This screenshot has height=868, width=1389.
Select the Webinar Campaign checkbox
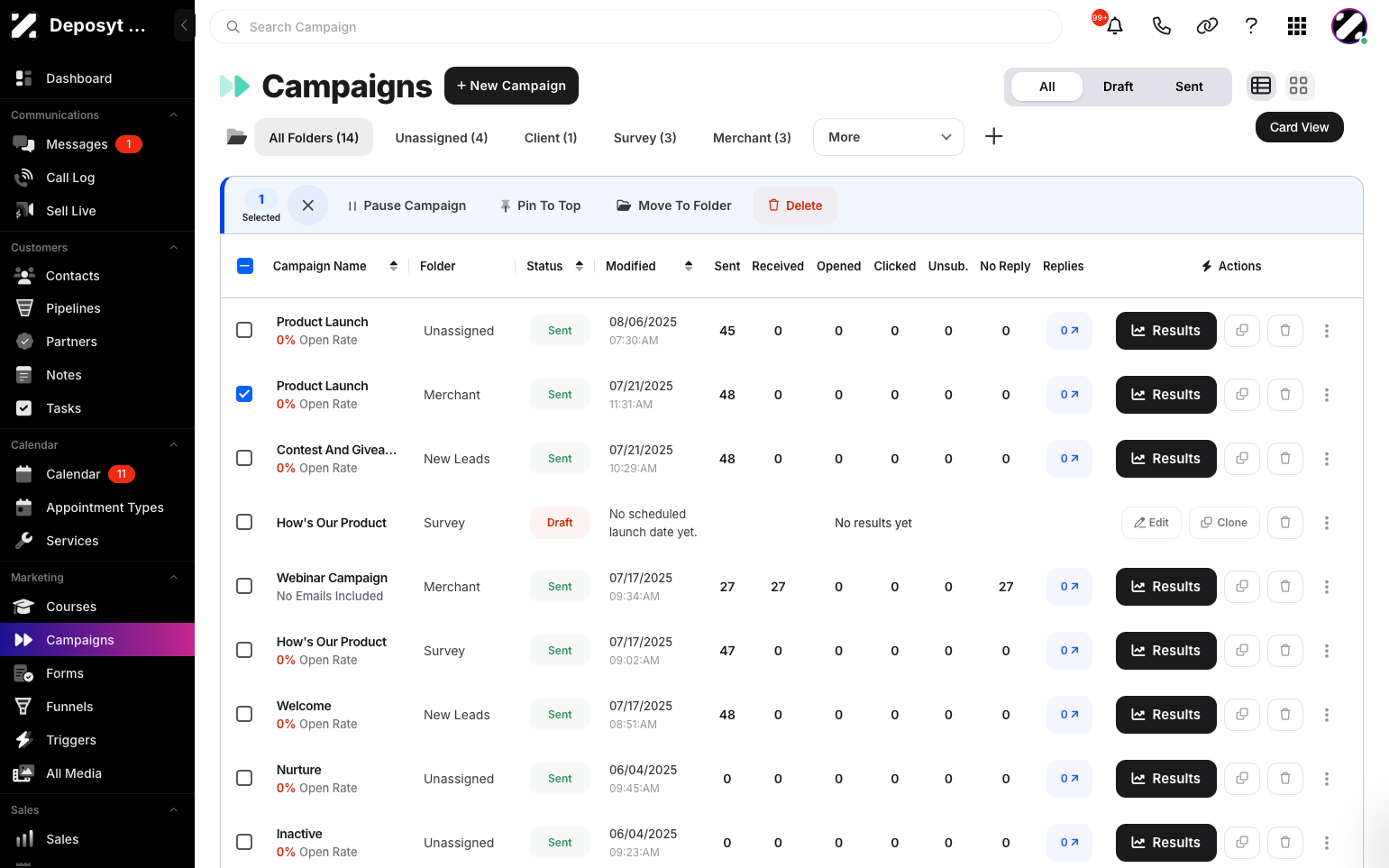[244, 586]
